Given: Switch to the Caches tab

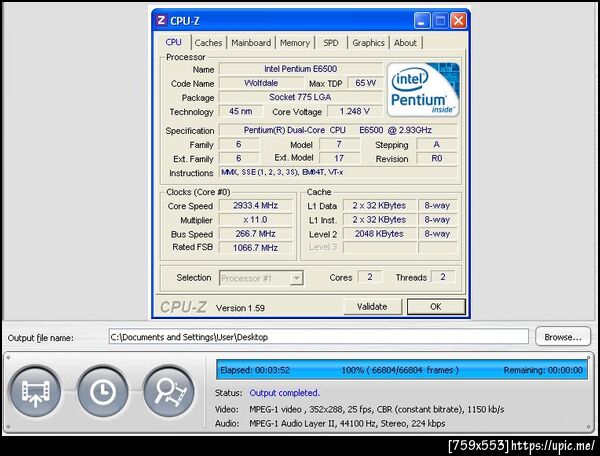Looking at the screenshot, I should (208, 43).
